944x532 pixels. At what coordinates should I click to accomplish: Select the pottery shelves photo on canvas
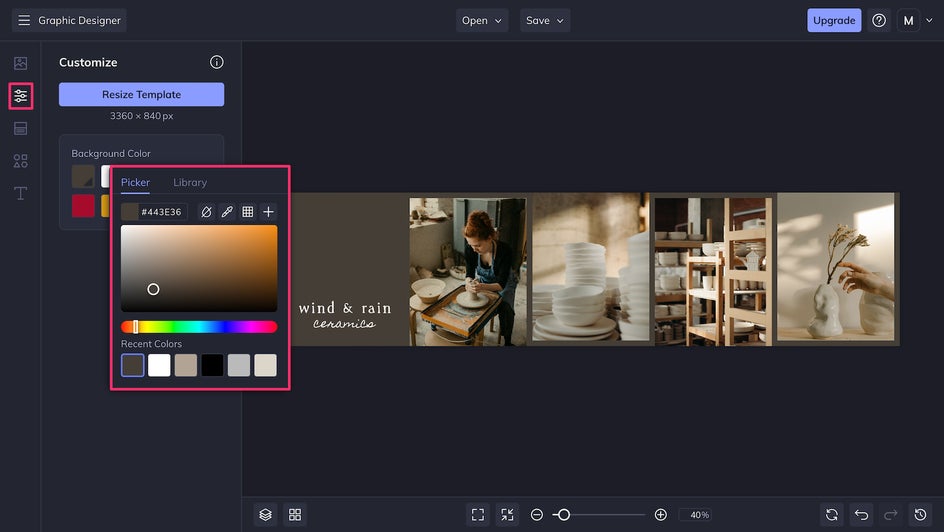[x=713, y=271]
